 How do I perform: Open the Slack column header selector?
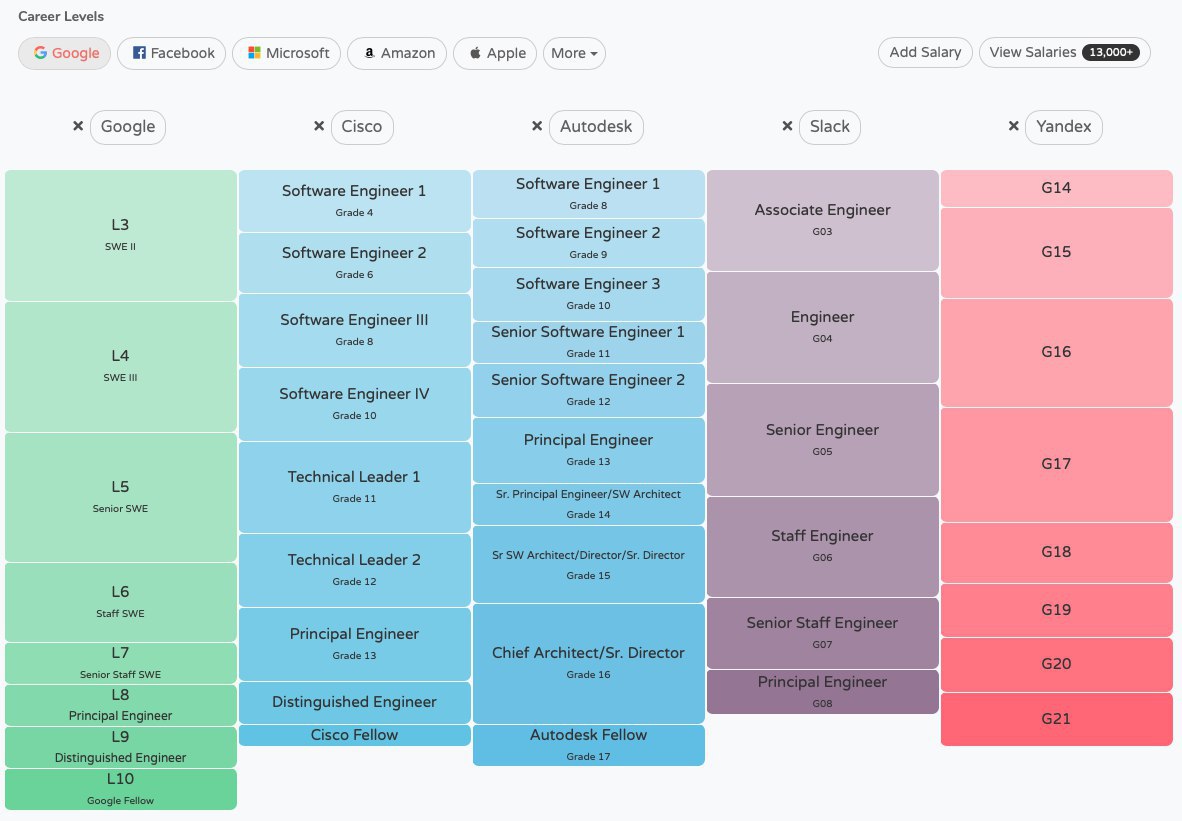(830, 127)
